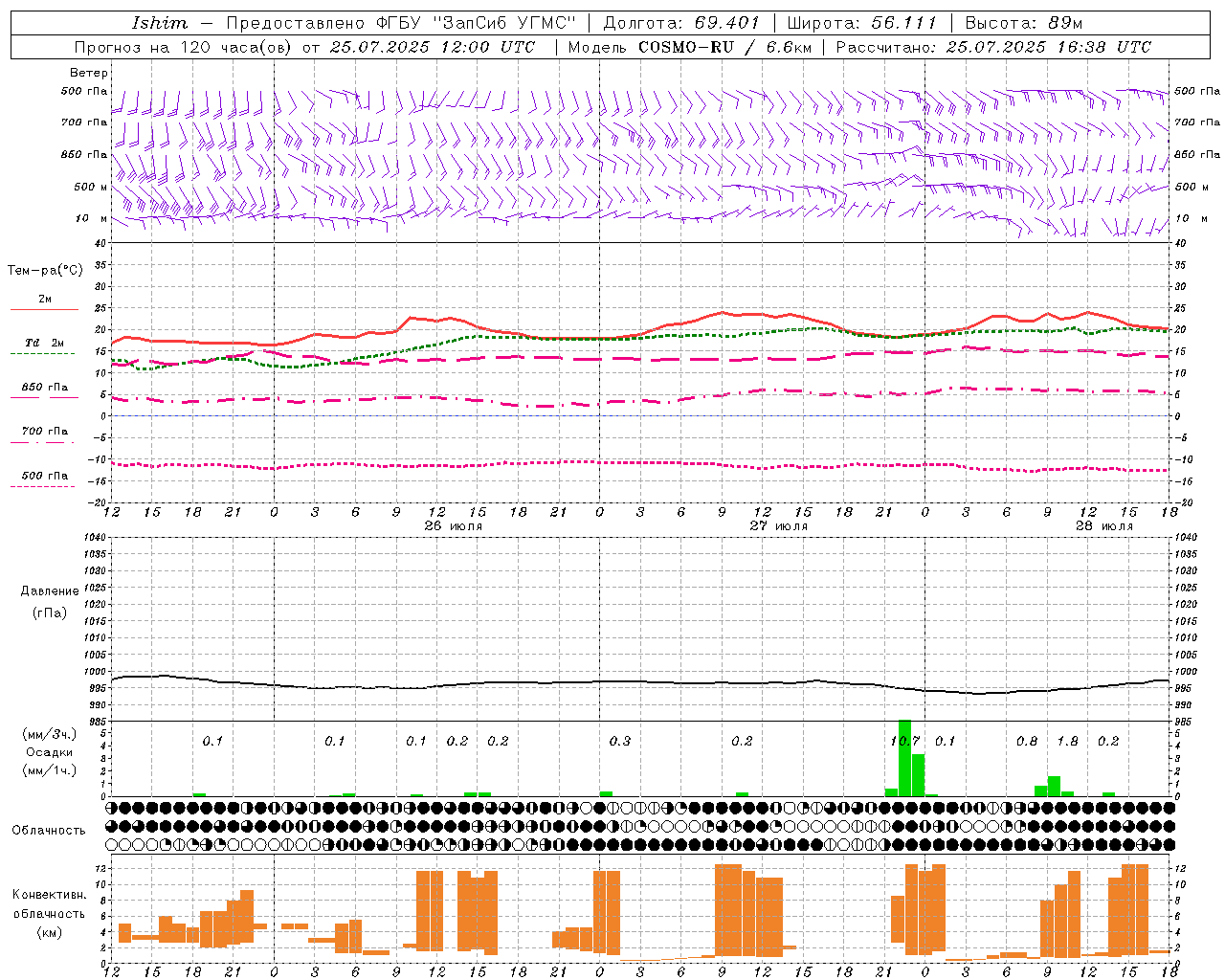Click the "Широта: 56.111" latitude value

[861, 23]
